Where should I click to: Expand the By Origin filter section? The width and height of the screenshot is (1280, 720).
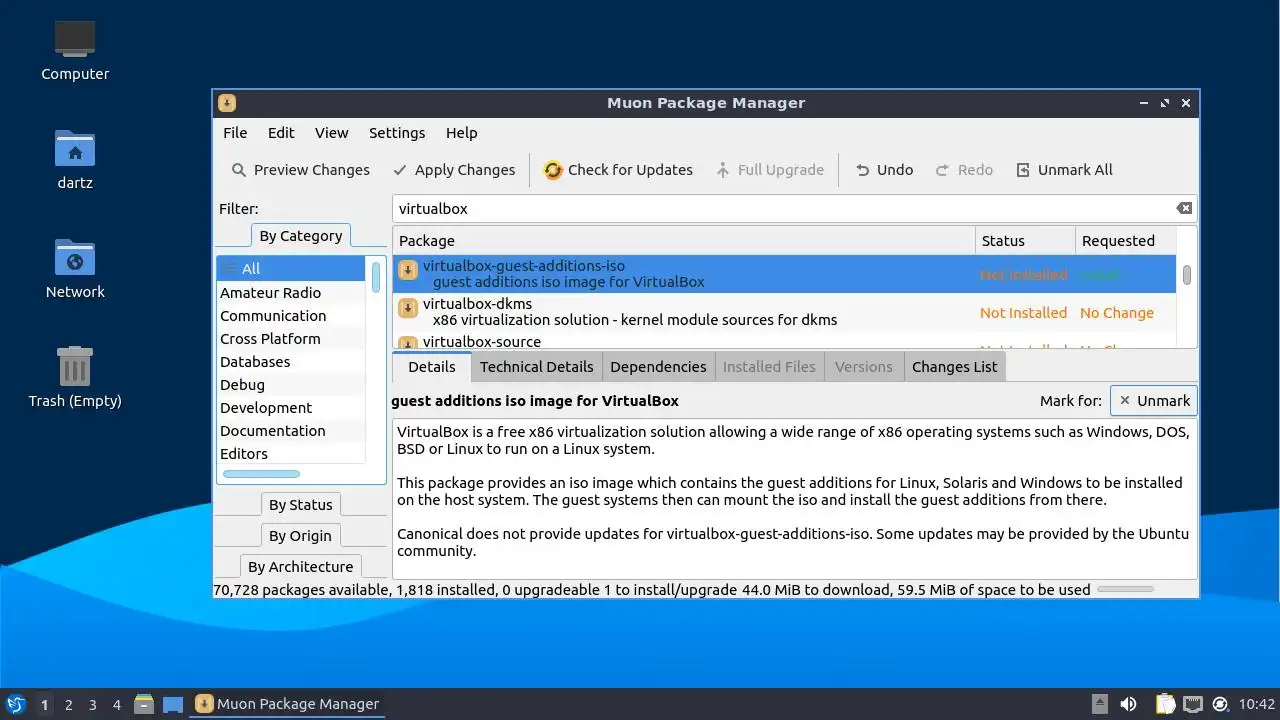[300, 536]
